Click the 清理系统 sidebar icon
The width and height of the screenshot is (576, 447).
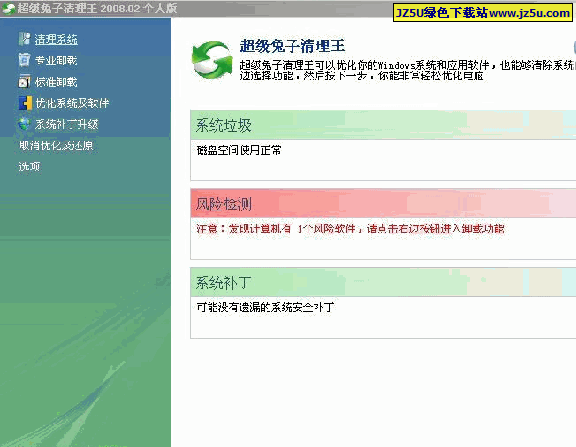(24, 39)
